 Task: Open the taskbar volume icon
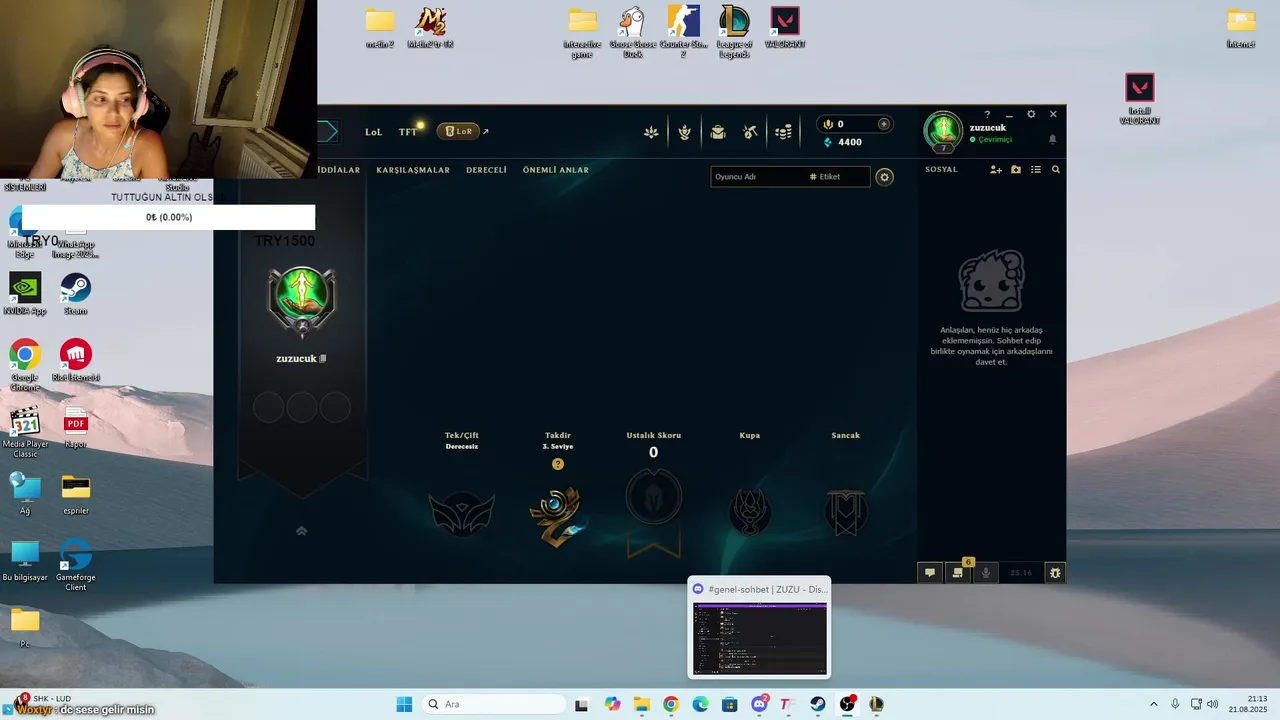tap(1212, 704)
